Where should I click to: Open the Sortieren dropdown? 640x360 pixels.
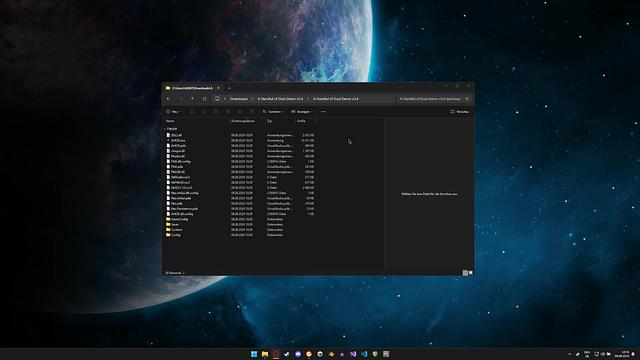(x=273, y=111)
